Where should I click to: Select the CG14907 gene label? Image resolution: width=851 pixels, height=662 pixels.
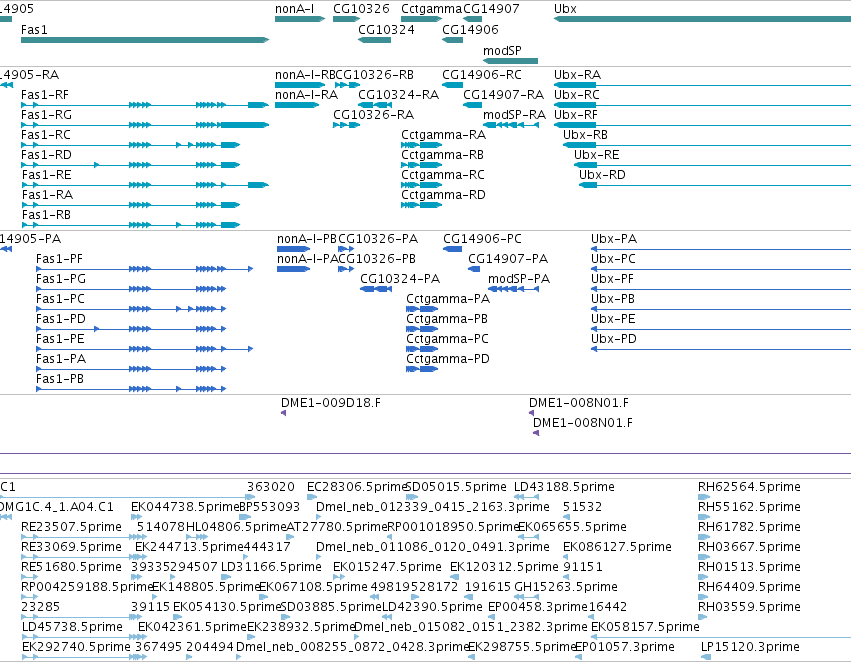click(x=491, y=9)
